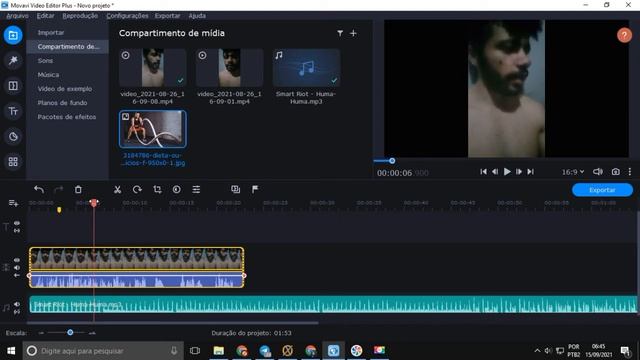Viewport: 640px width, 360px height.
Task: Toggle title track link icon
Action: point(17,231)
